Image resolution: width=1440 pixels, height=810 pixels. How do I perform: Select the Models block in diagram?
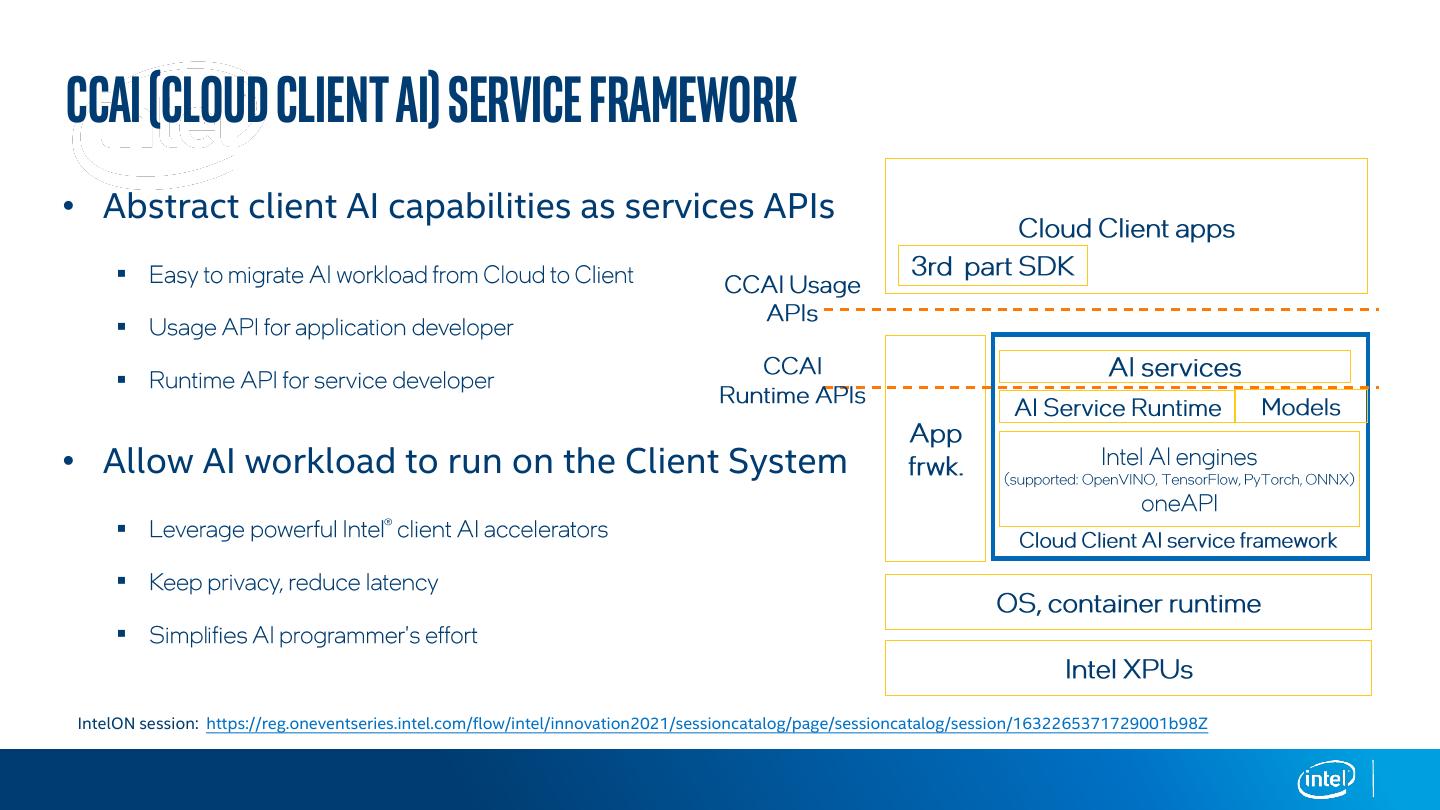[x=1300, y=407]
